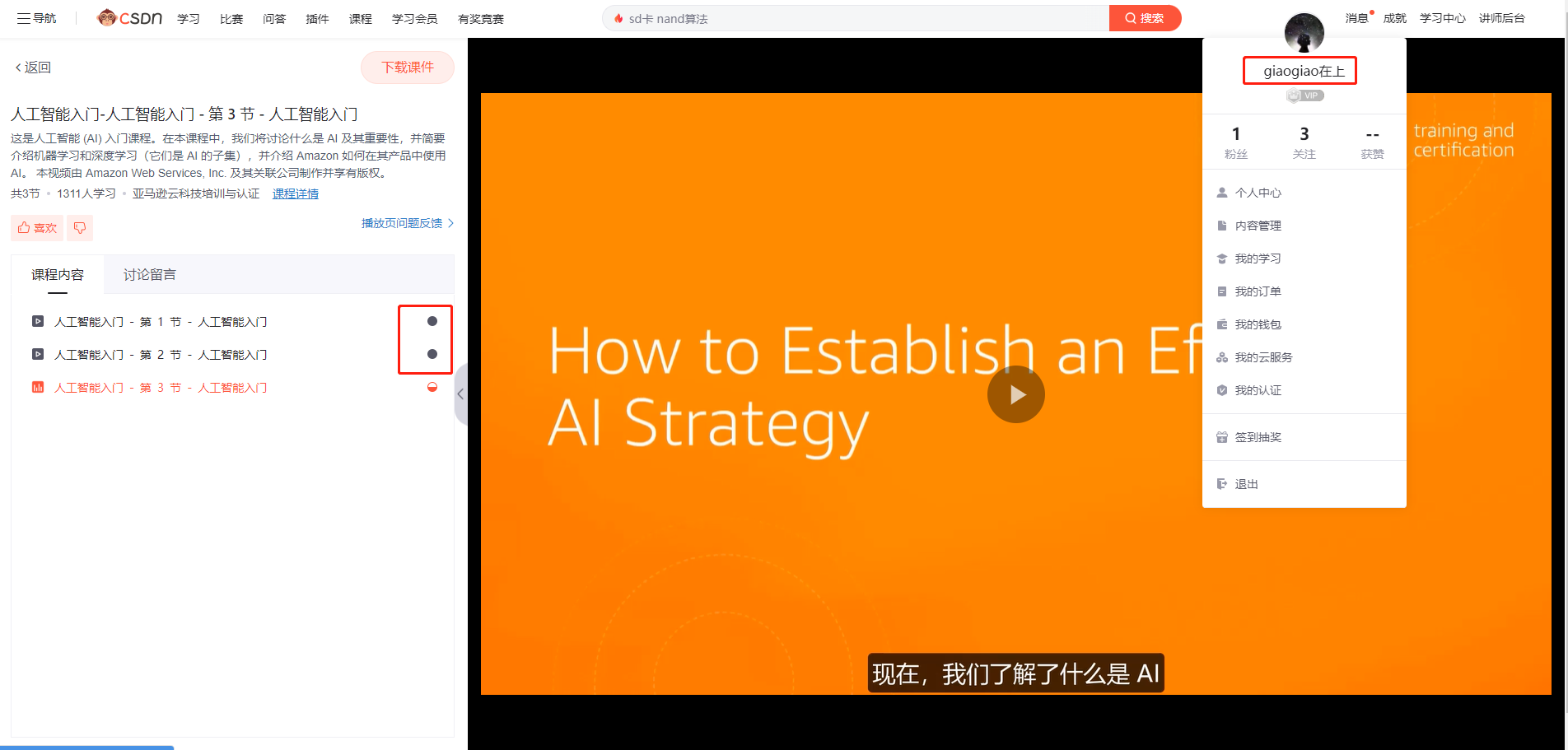
Task: Open 学习会员 in the top navigation
Action: (x=414, y=19)
